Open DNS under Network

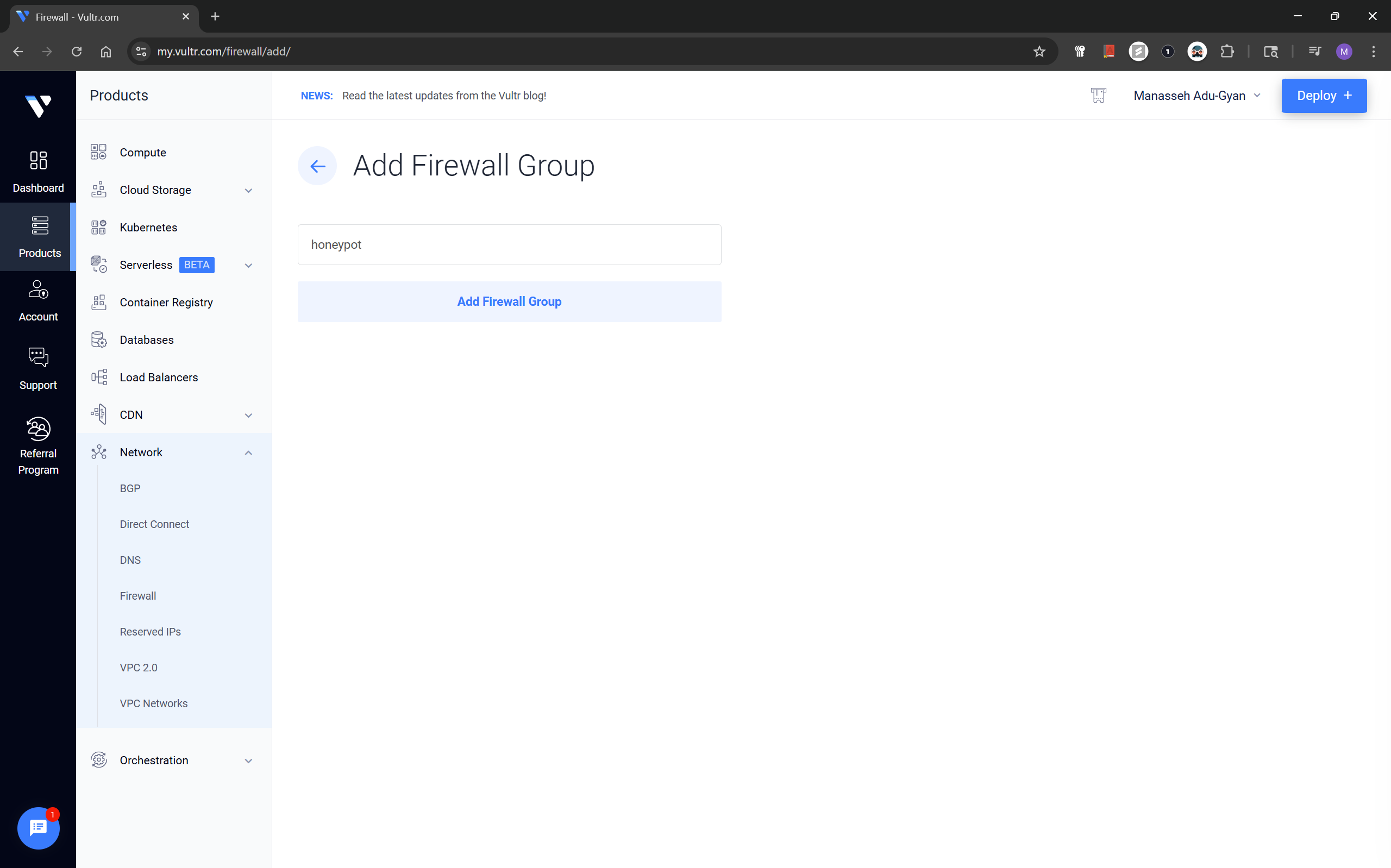tap(130, 561)
